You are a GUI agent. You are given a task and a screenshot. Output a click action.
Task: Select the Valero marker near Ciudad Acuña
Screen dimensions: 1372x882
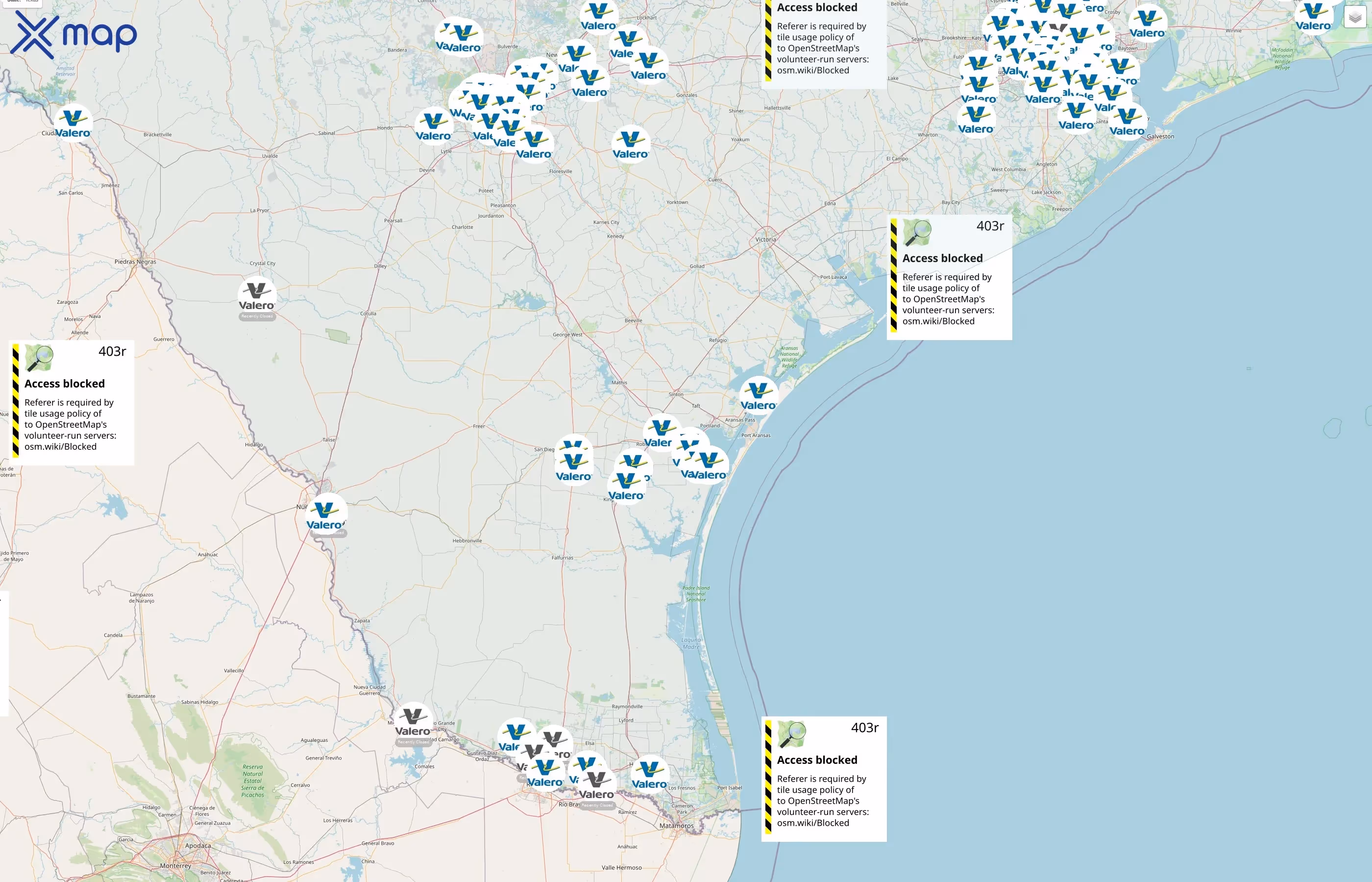click(x=73, y=123)
